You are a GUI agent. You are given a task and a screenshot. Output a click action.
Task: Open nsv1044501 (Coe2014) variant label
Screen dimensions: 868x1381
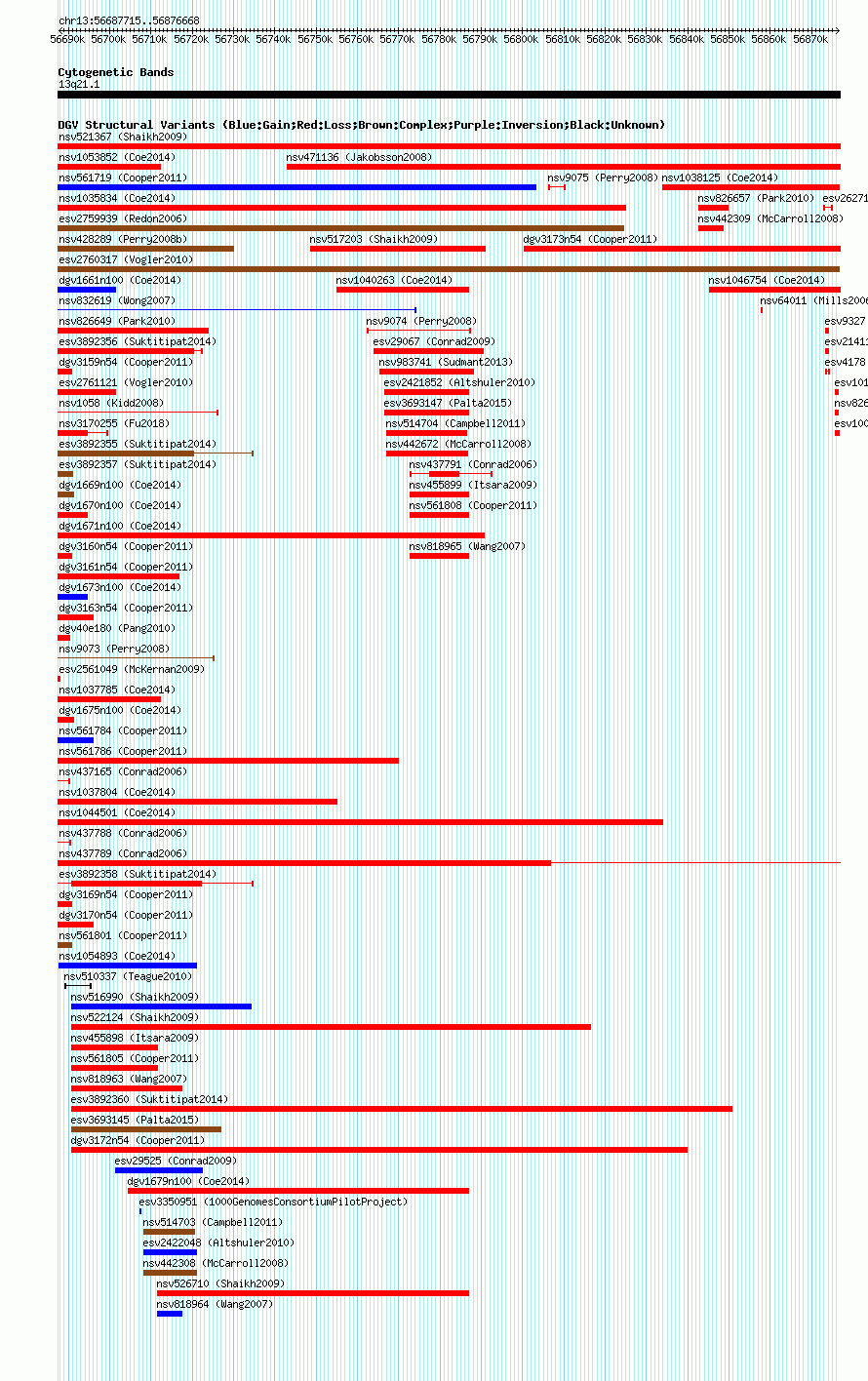click(x=117, y=812)
